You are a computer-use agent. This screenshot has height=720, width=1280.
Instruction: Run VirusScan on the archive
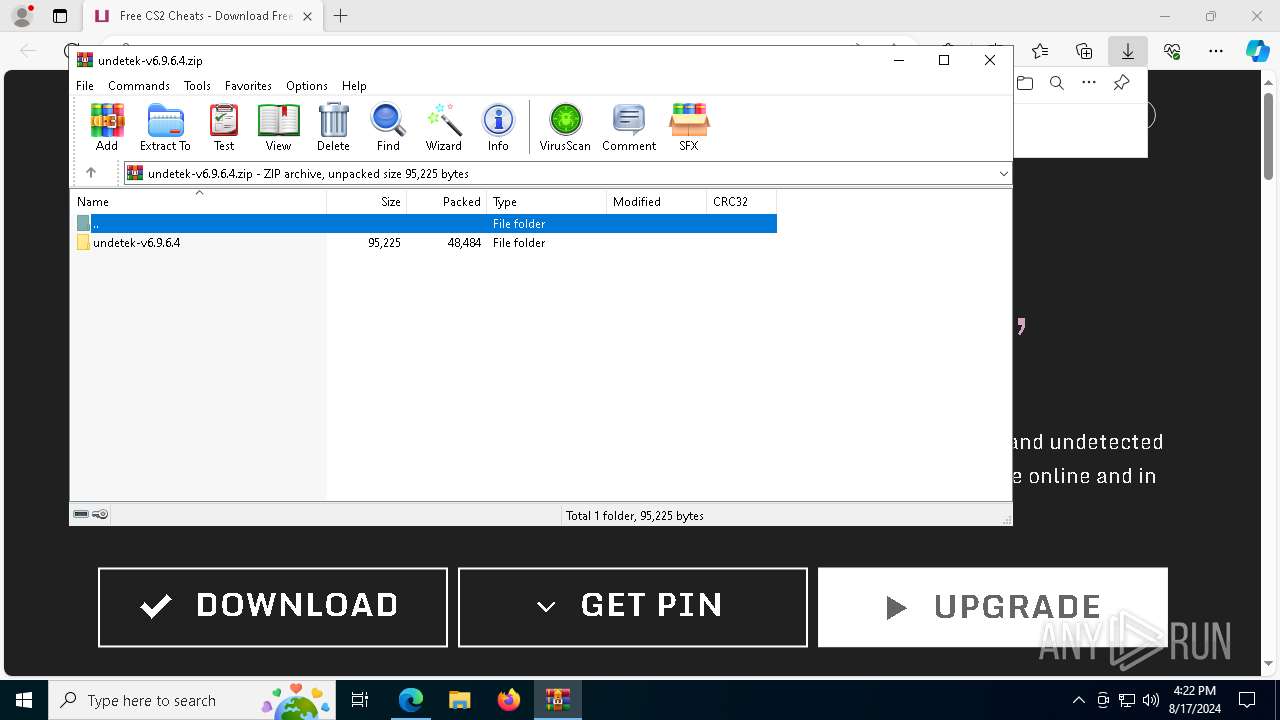coord(565,127)
